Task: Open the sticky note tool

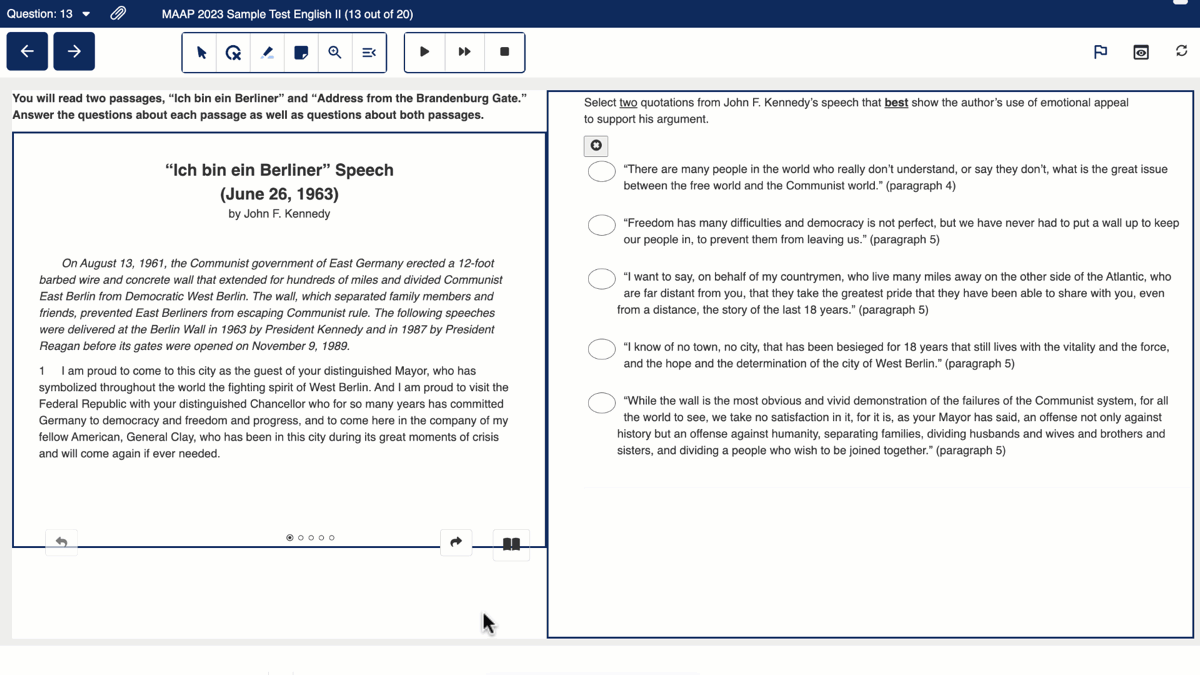Action: (301, 52)
